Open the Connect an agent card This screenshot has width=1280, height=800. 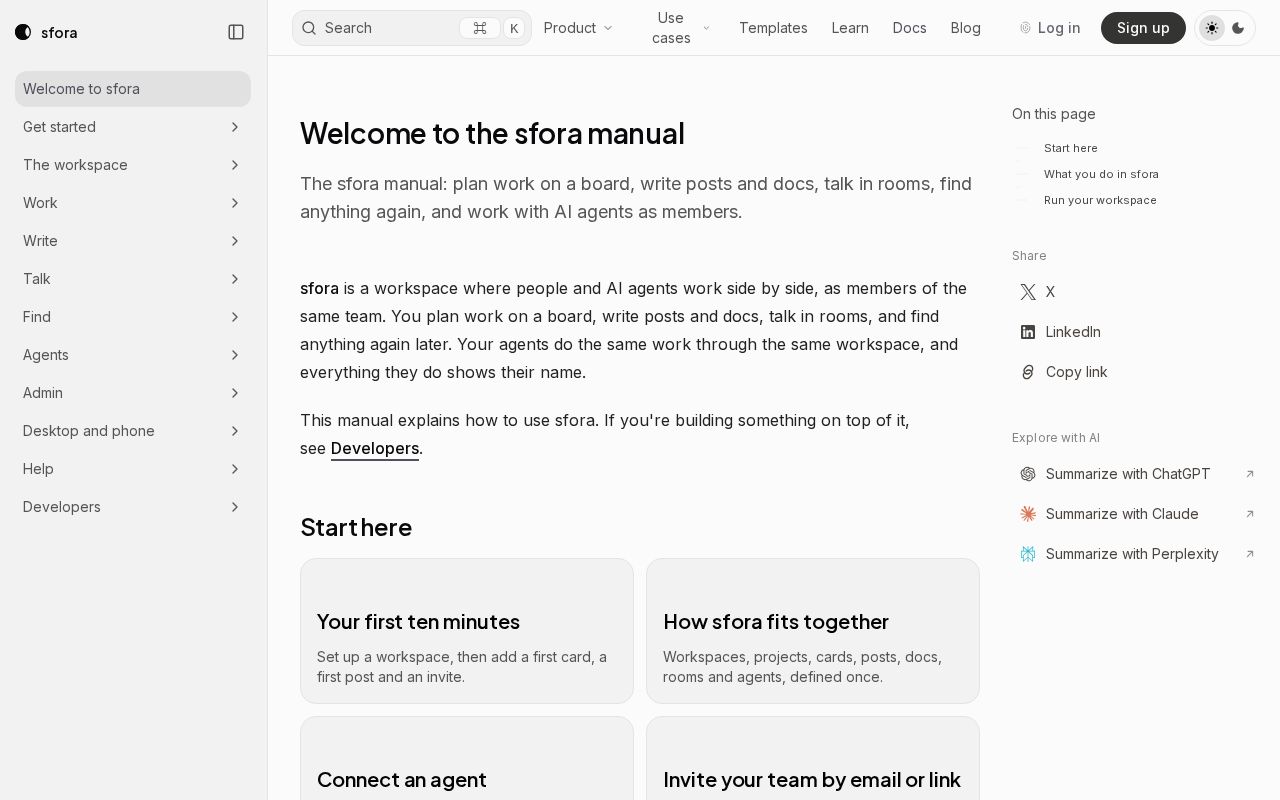(467, 758)
